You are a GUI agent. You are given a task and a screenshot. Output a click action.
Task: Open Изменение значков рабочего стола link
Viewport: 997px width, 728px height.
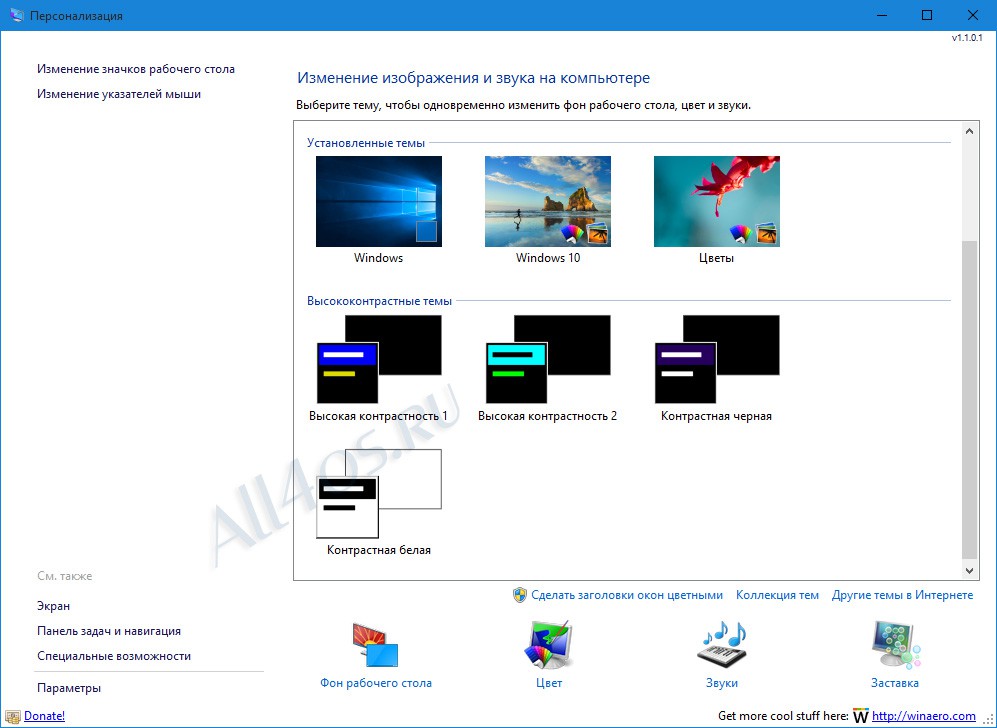(135, 69)
